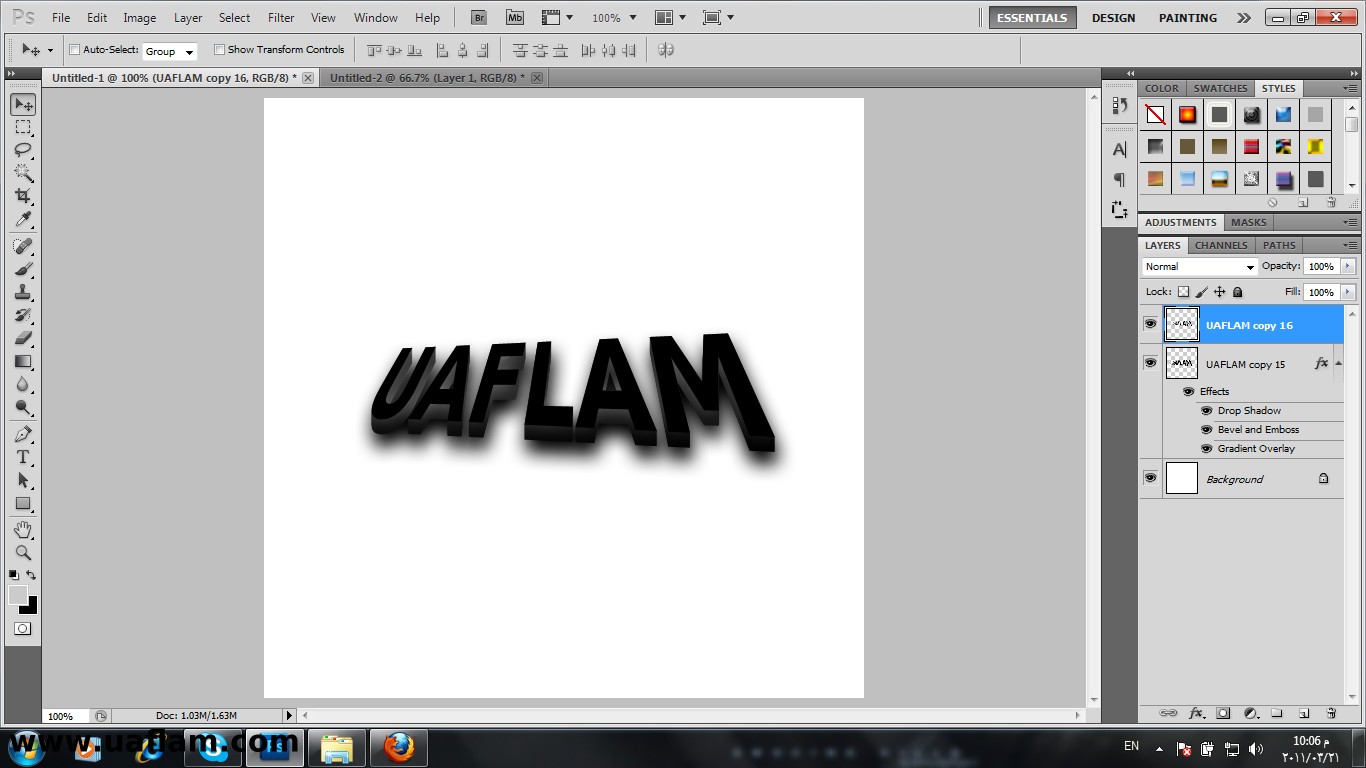Screen dimensions: 1366x768
Task: Collapse effects list on UAFLAM copy 15
Action: click(1338, 364)
